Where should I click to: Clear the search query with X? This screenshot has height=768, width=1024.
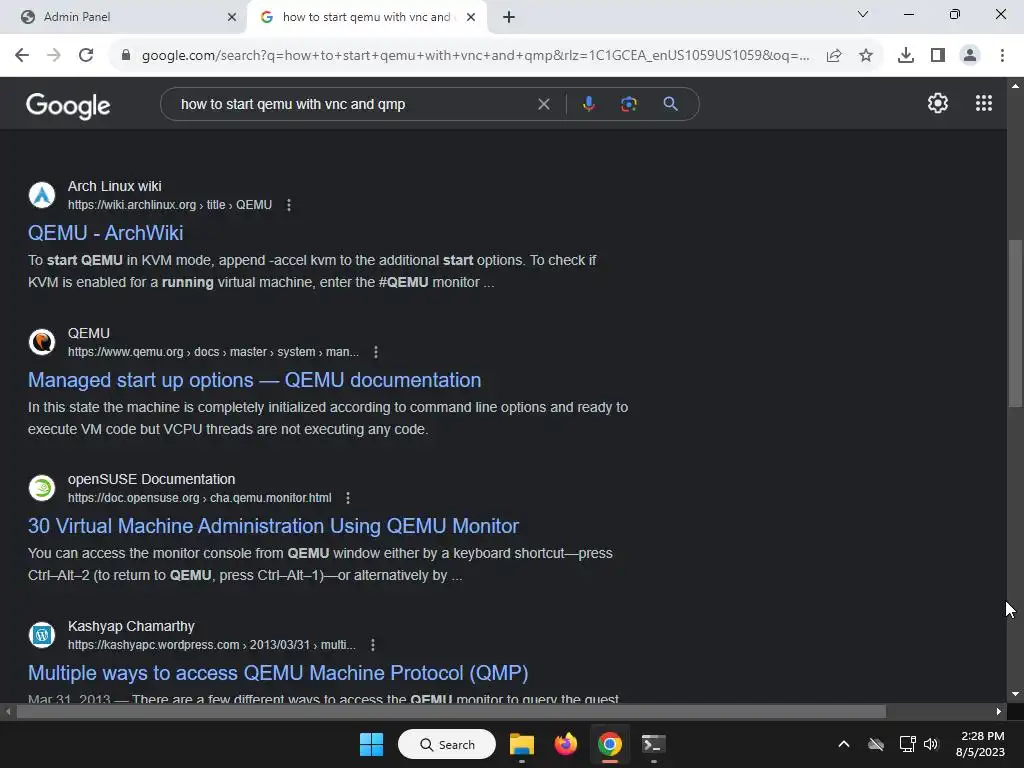[x=543, y=104]
